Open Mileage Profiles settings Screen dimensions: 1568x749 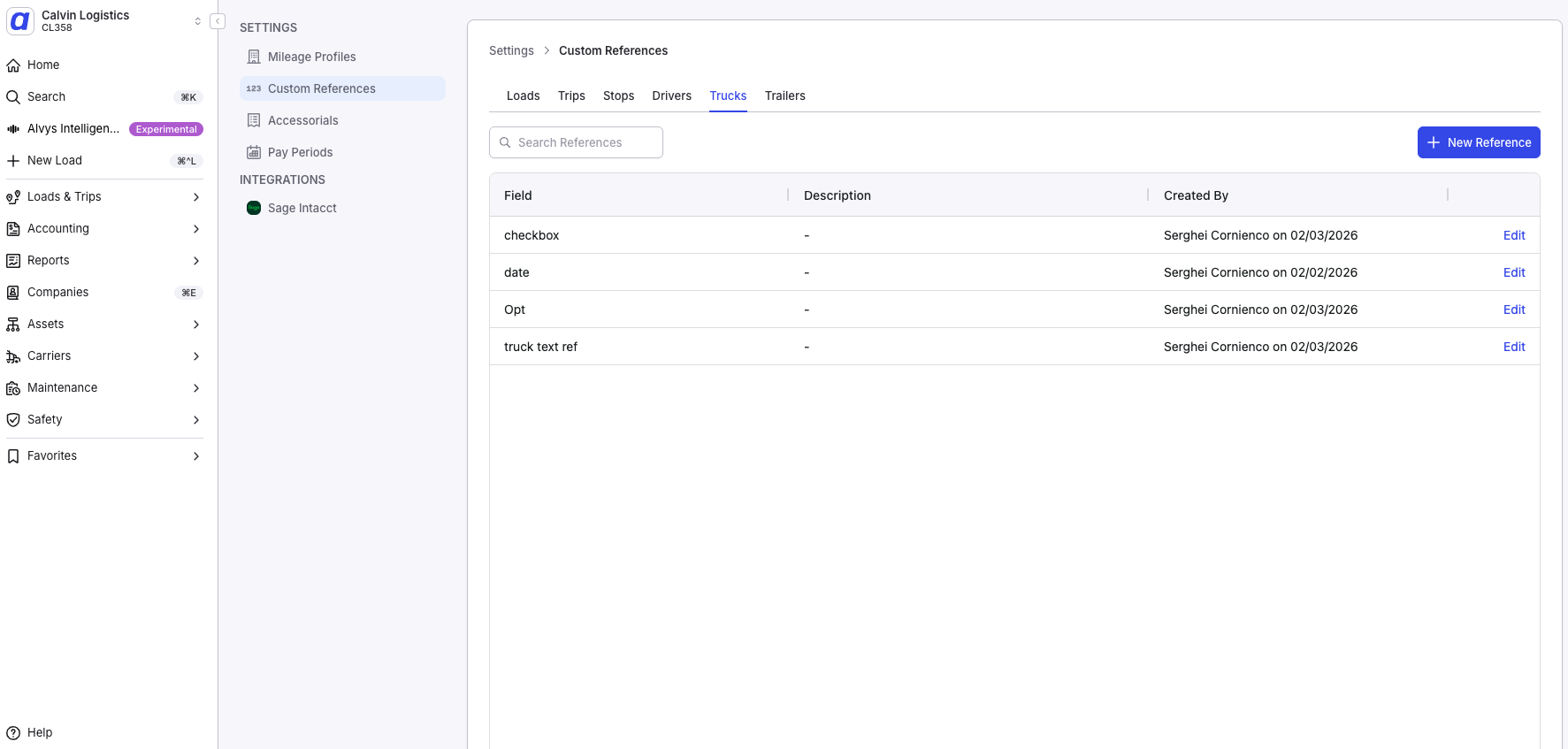pyautogui.click(x=342, y=57)
